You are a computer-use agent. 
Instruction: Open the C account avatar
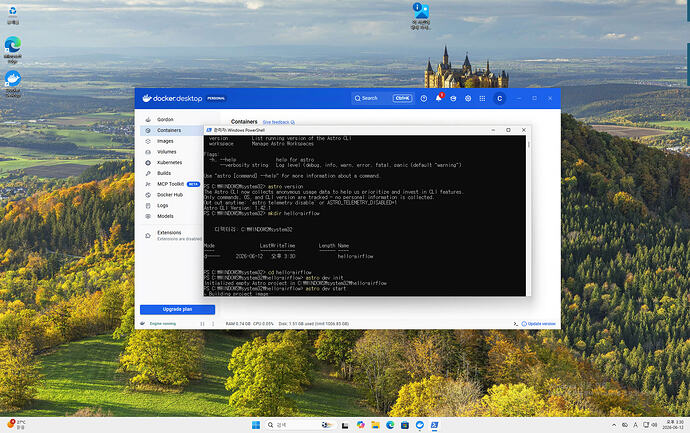click(499, 99)
